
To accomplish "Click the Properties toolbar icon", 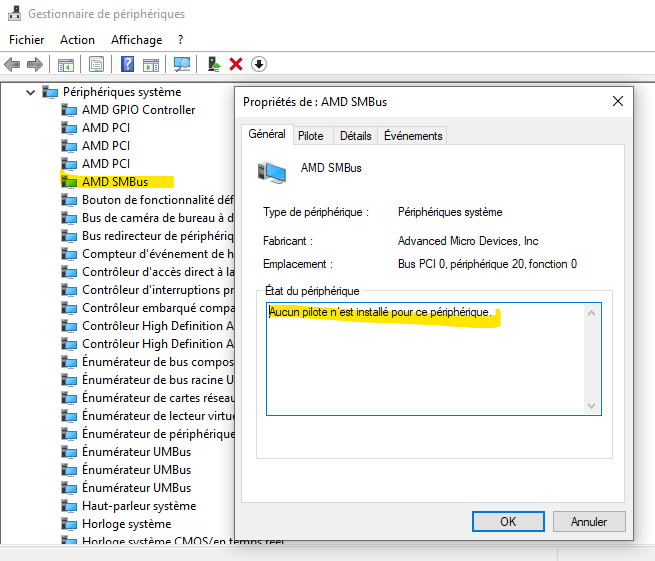I will click(96, 64).
